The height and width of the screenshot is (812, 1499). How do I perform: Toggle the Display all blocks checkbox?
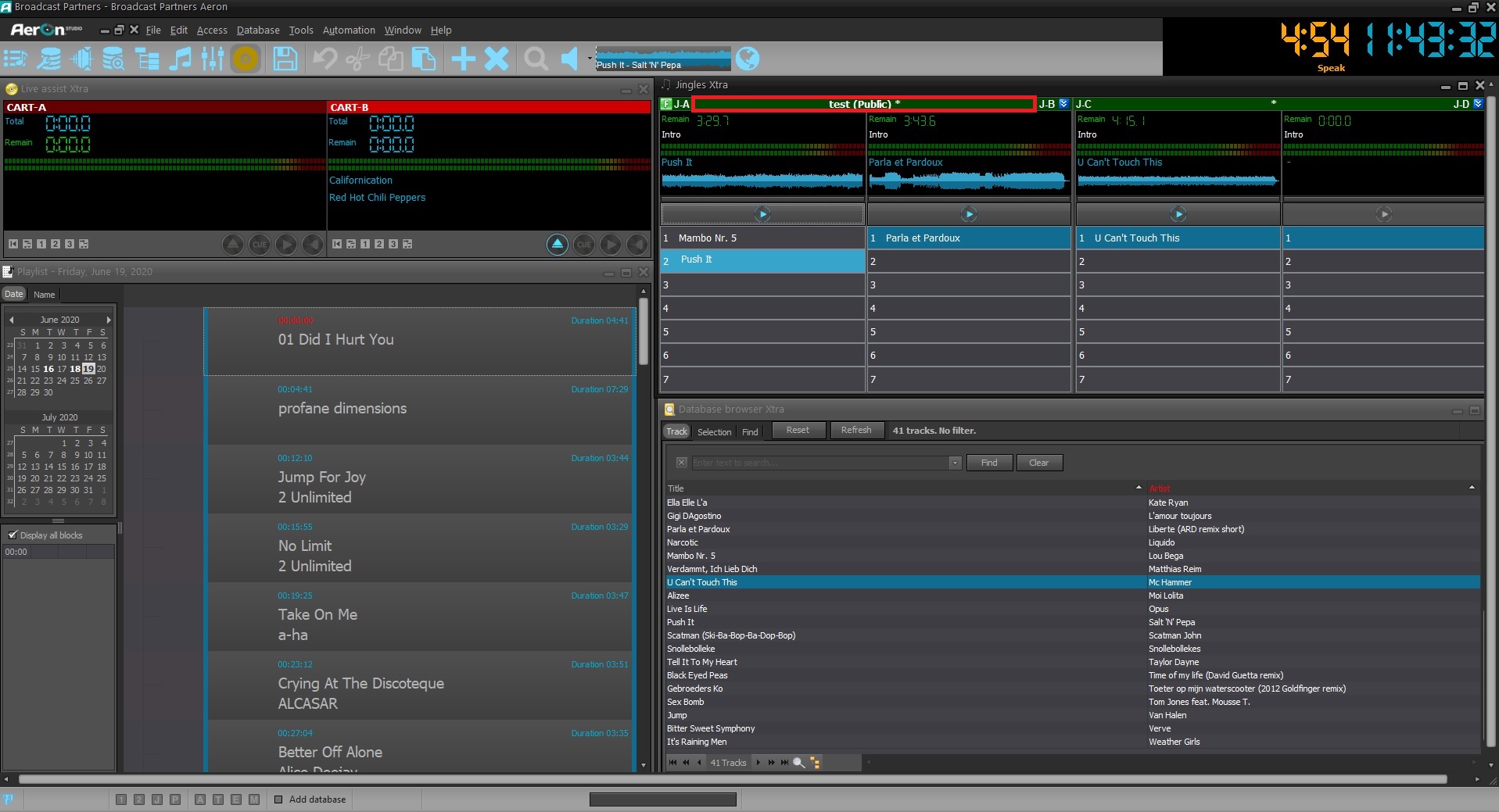pos(13,535)
